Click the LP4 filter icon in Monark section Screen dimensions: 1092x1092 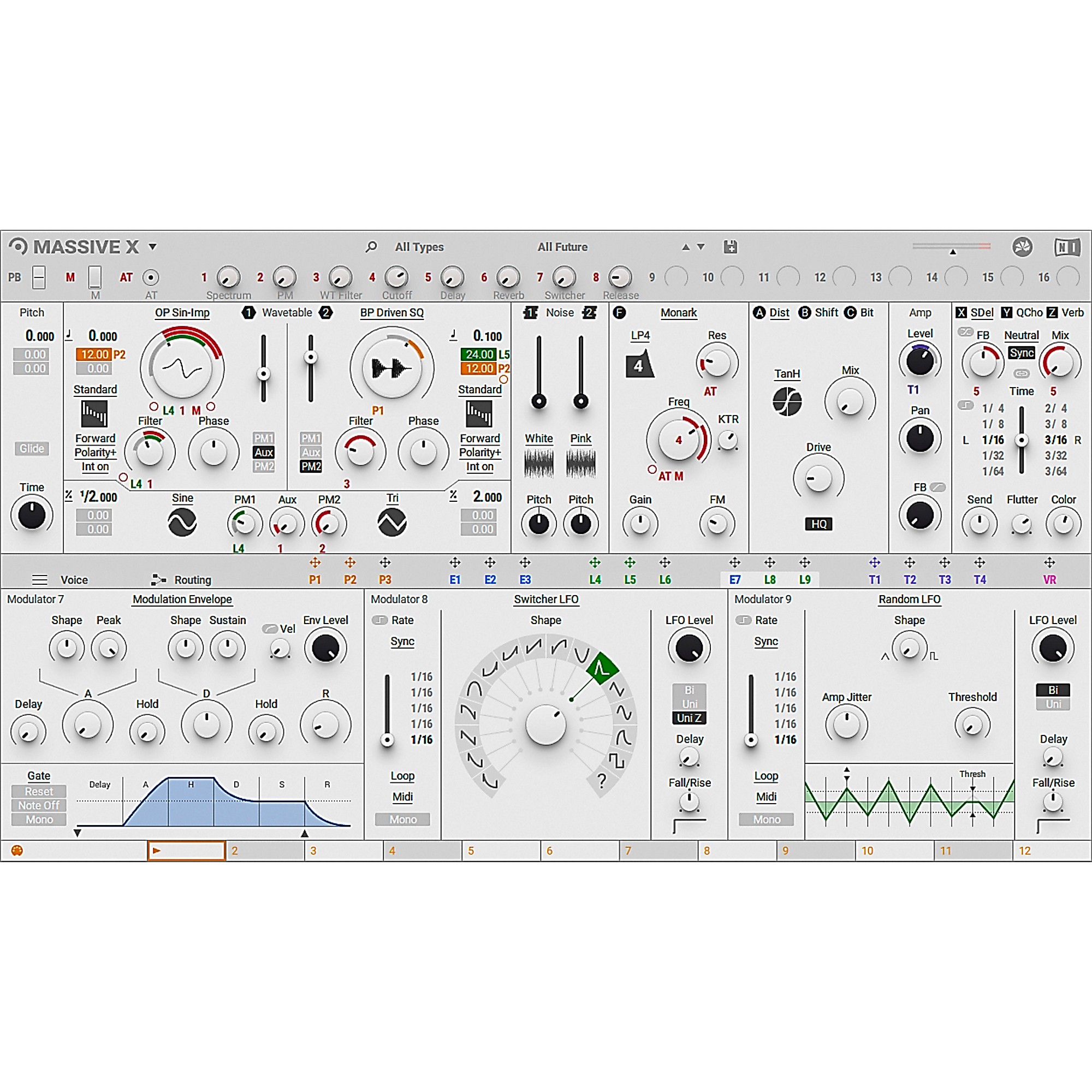(642, 365)
